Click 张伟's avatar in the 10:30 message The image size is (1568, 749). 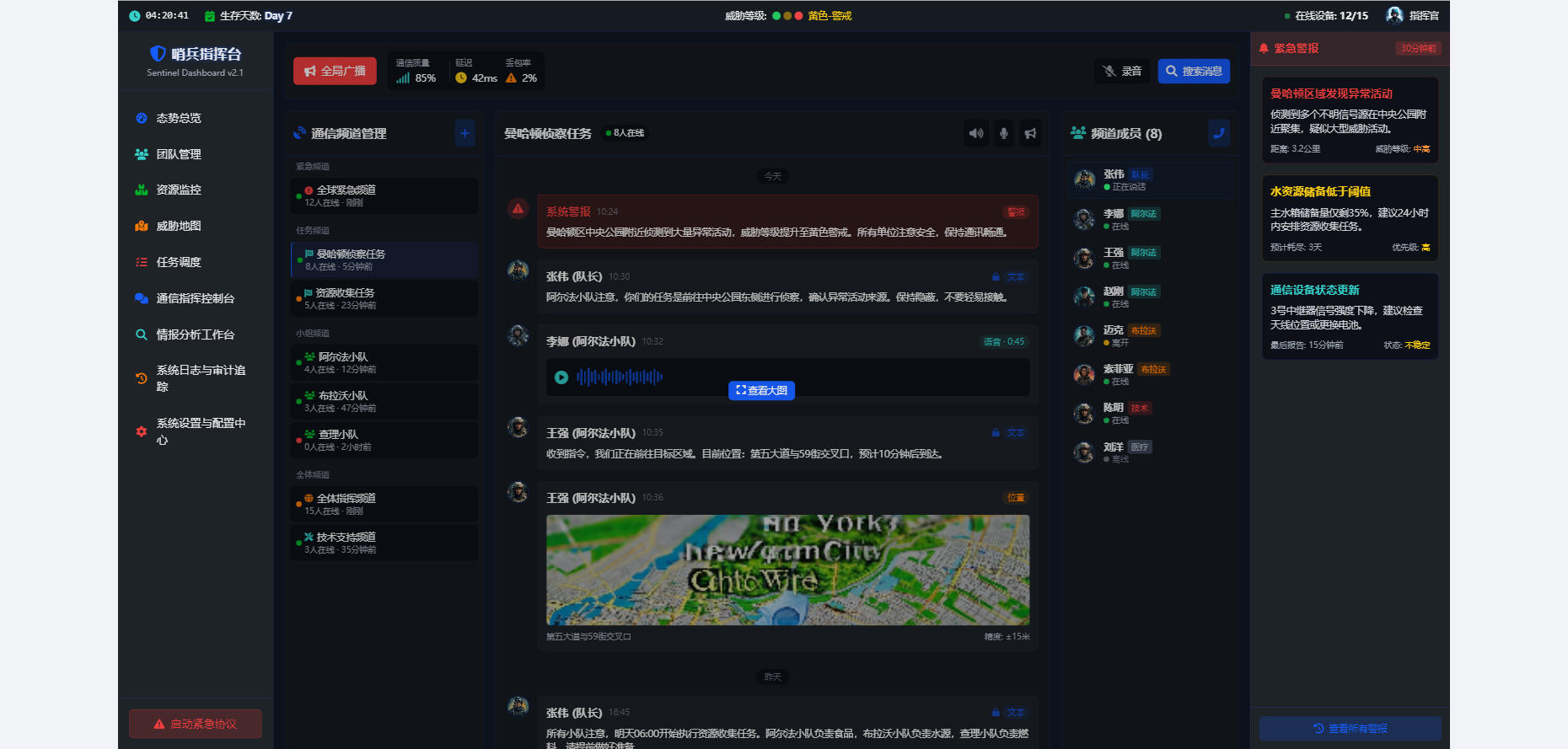coord(518,270)
